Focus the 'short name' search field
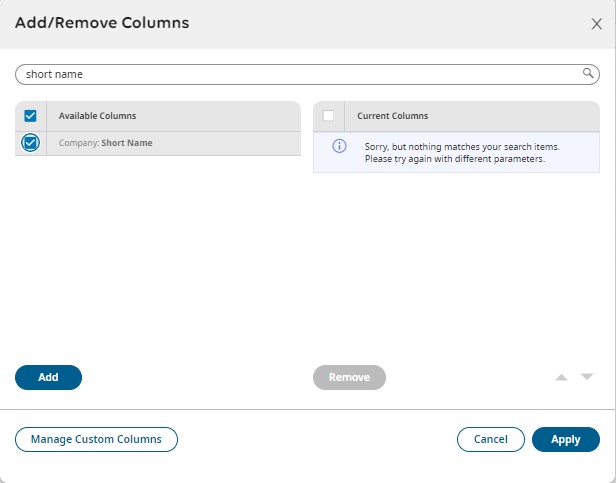 pyautogui.click(x=300, y=74)
